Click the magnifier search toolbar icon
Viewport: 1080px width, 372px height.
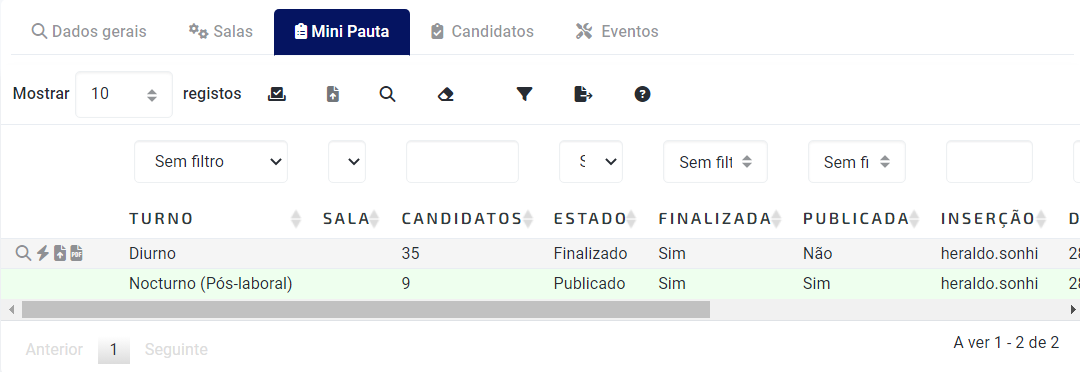388,94
